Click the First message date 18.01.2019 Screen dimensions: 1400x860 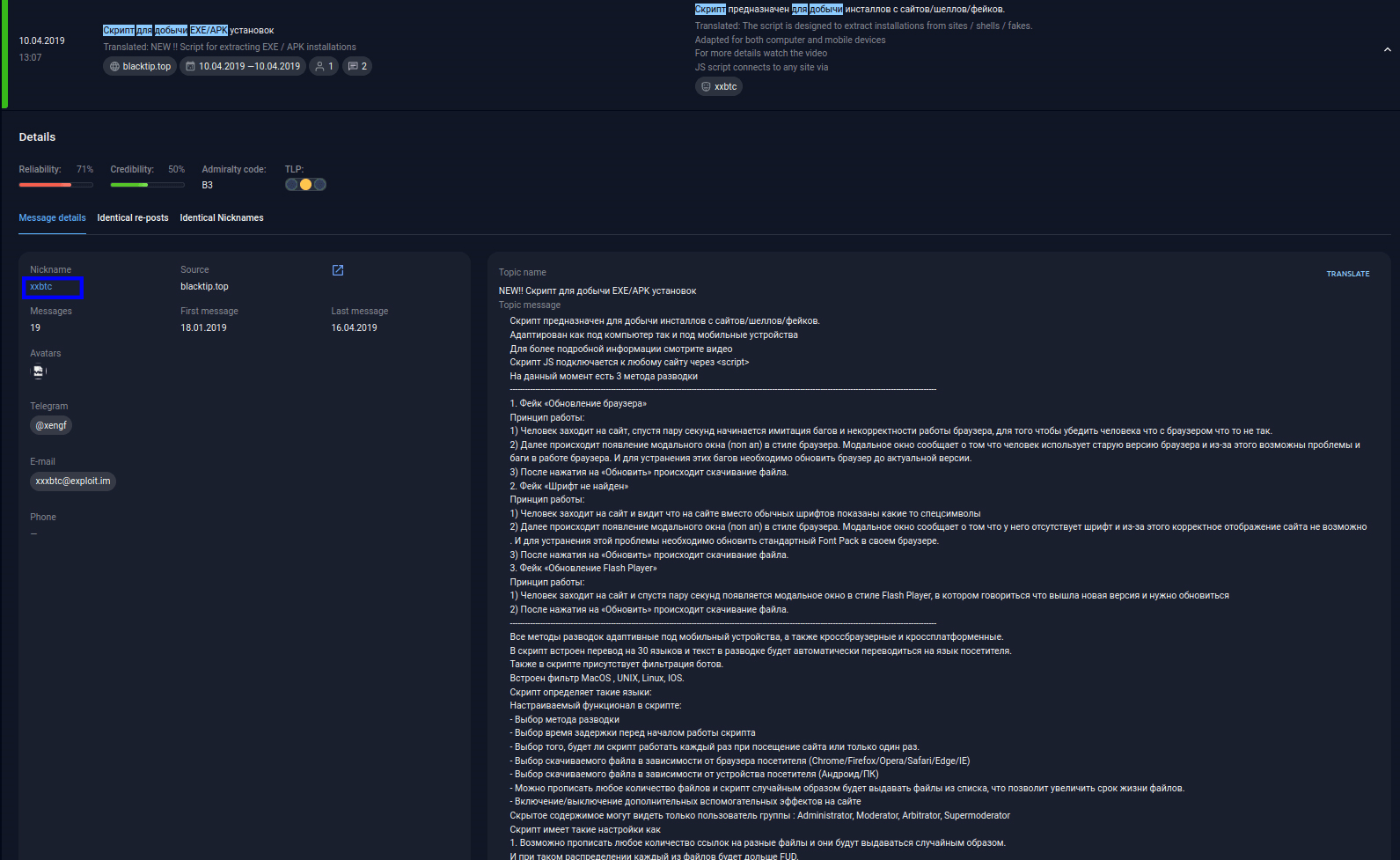coord(203,327)
